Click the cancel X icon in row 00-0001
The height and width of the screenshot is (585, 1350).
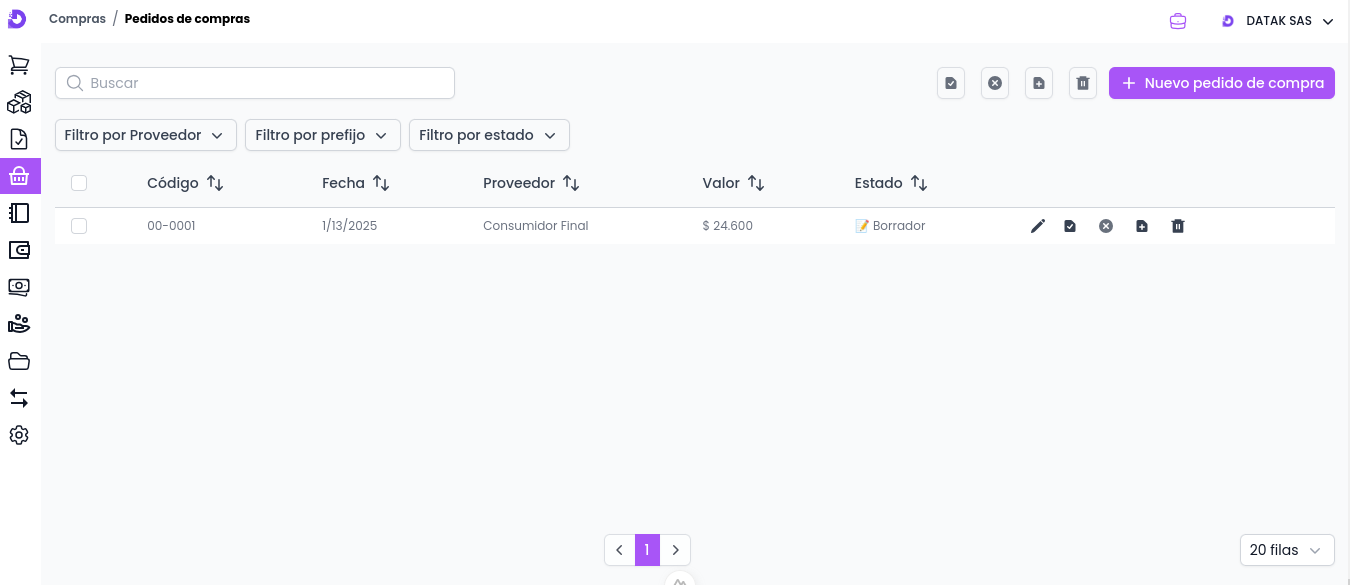coord(1106,226)
